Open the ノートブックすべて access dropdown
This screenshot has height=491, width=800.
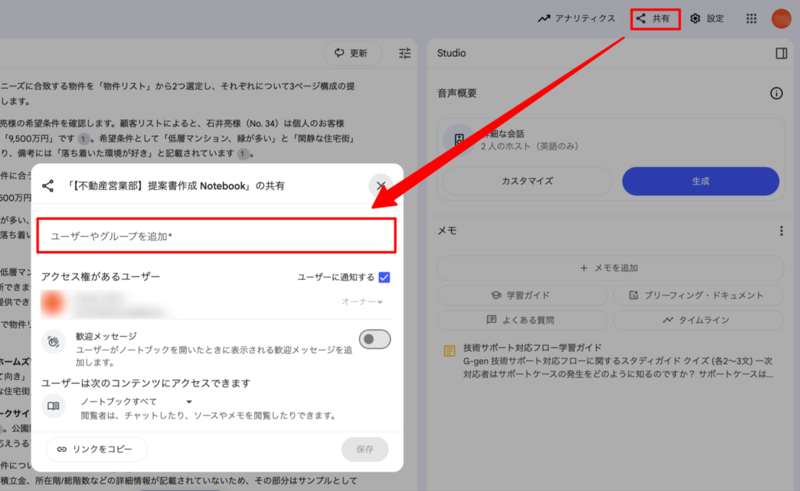(x=136, y=402)
